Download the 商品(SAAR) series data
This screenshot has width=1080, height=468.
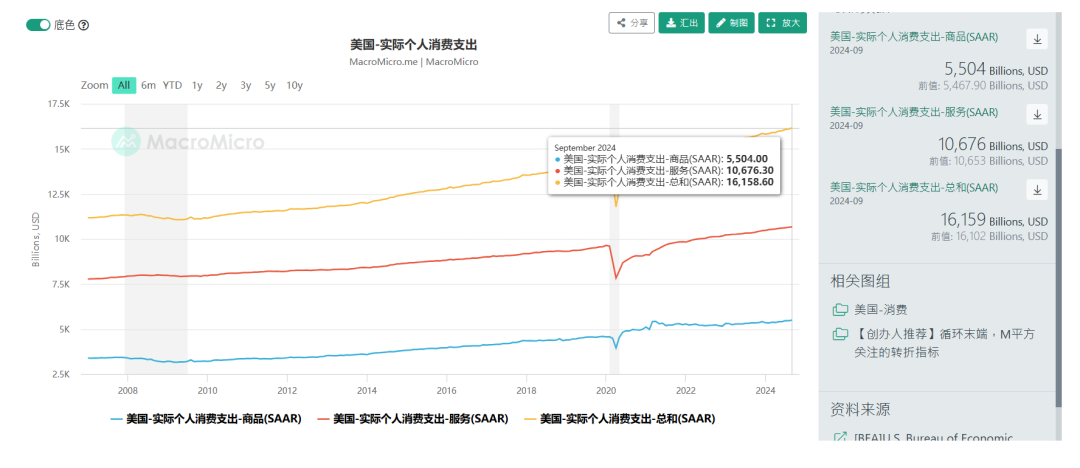[1037, 39]
